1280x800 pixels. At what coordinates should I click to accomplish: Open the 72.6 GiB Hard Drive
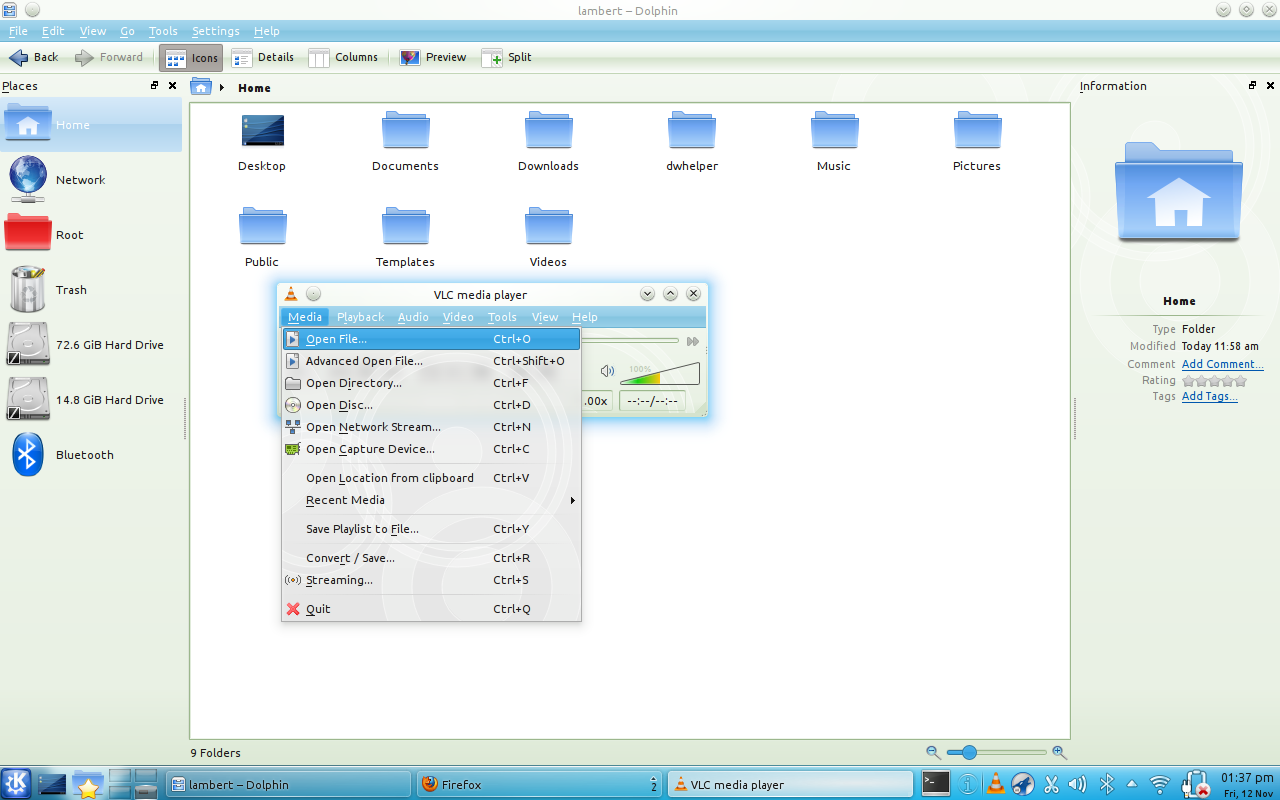click(91, 345)
